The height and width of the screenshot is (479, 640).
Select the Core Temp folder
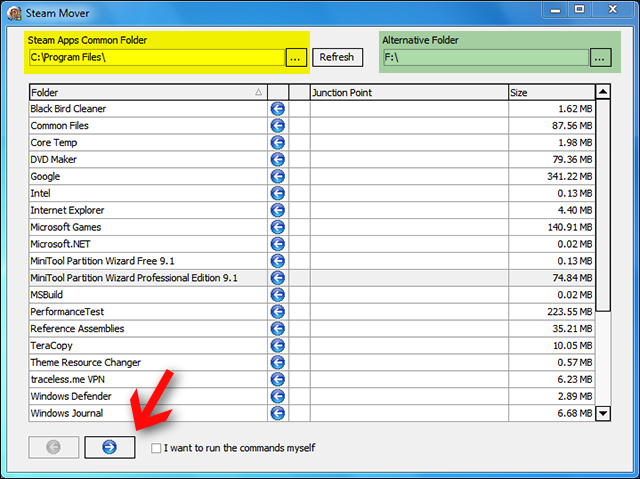pyautogui.click(x=149, y=142)
